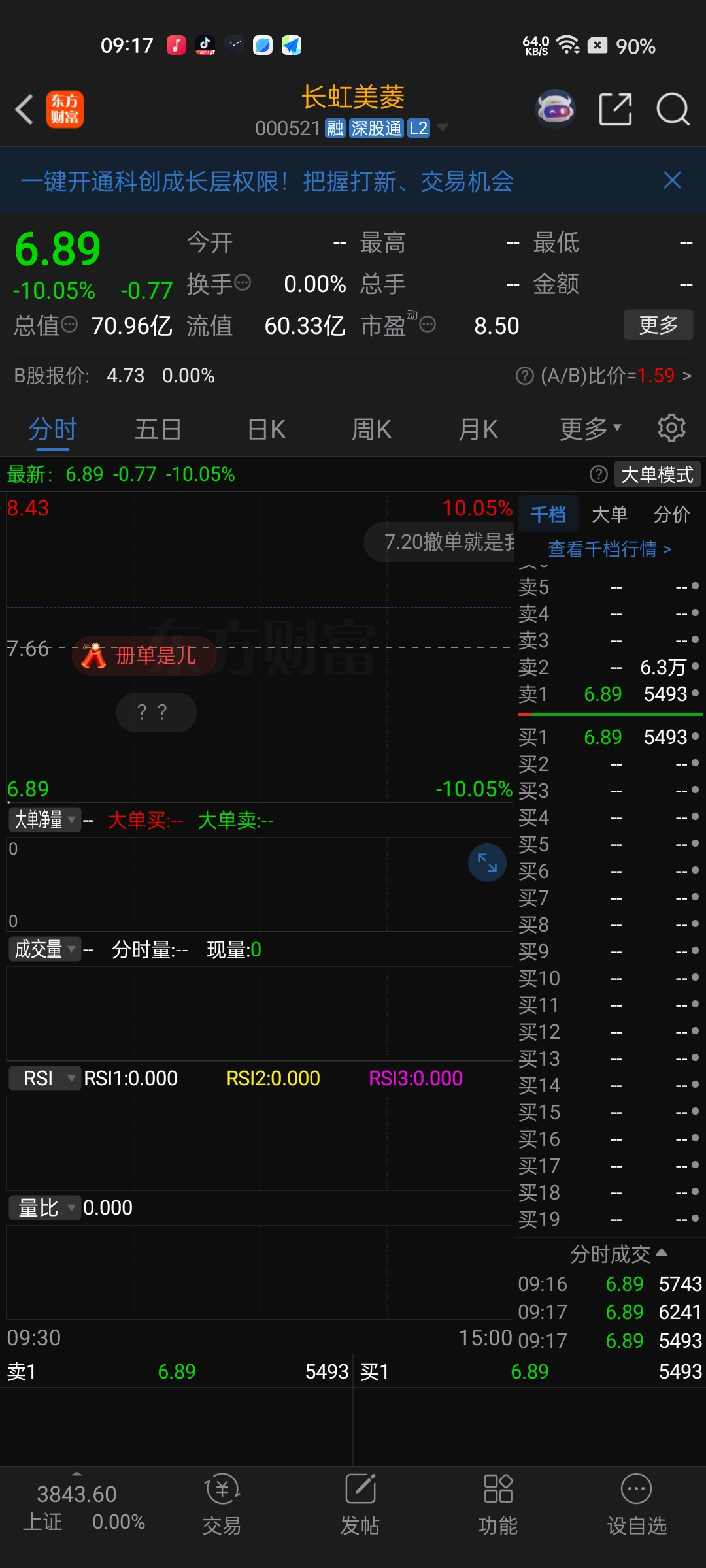Tap bottom 卖1 6.89 5493 quote bar
The width and height of the screenshot is (706, 1568).
176,1371
